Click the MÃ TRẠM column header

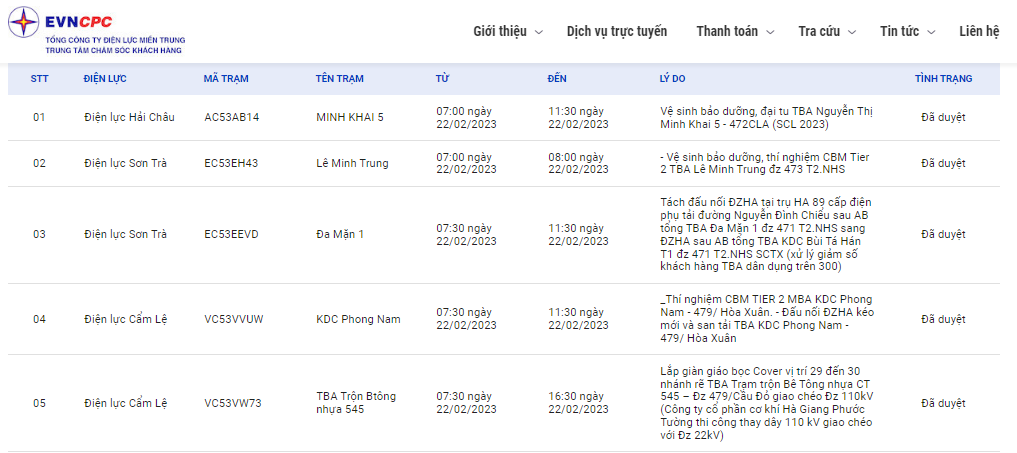226,79
